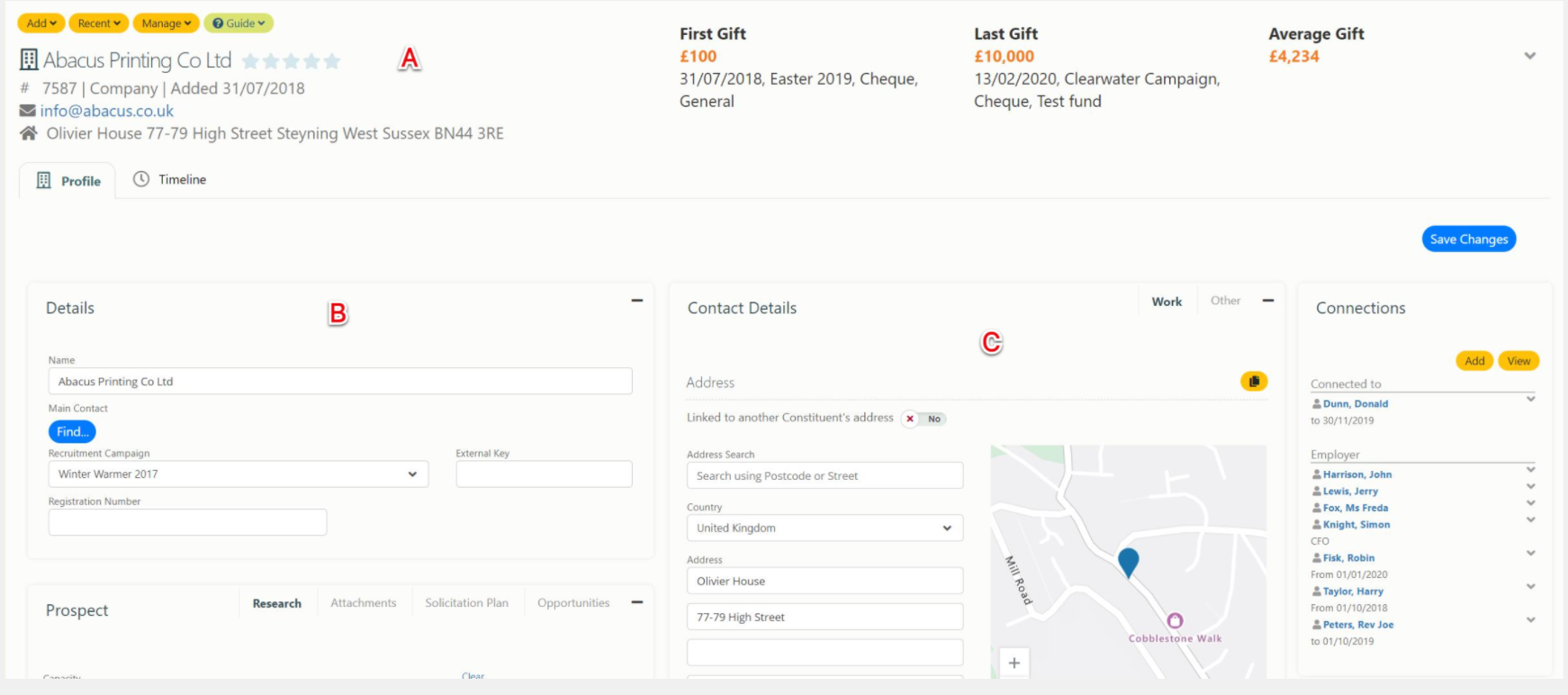Open the Recent dropdown menu
Viewport: 1568px width, 695px height.
99,23
